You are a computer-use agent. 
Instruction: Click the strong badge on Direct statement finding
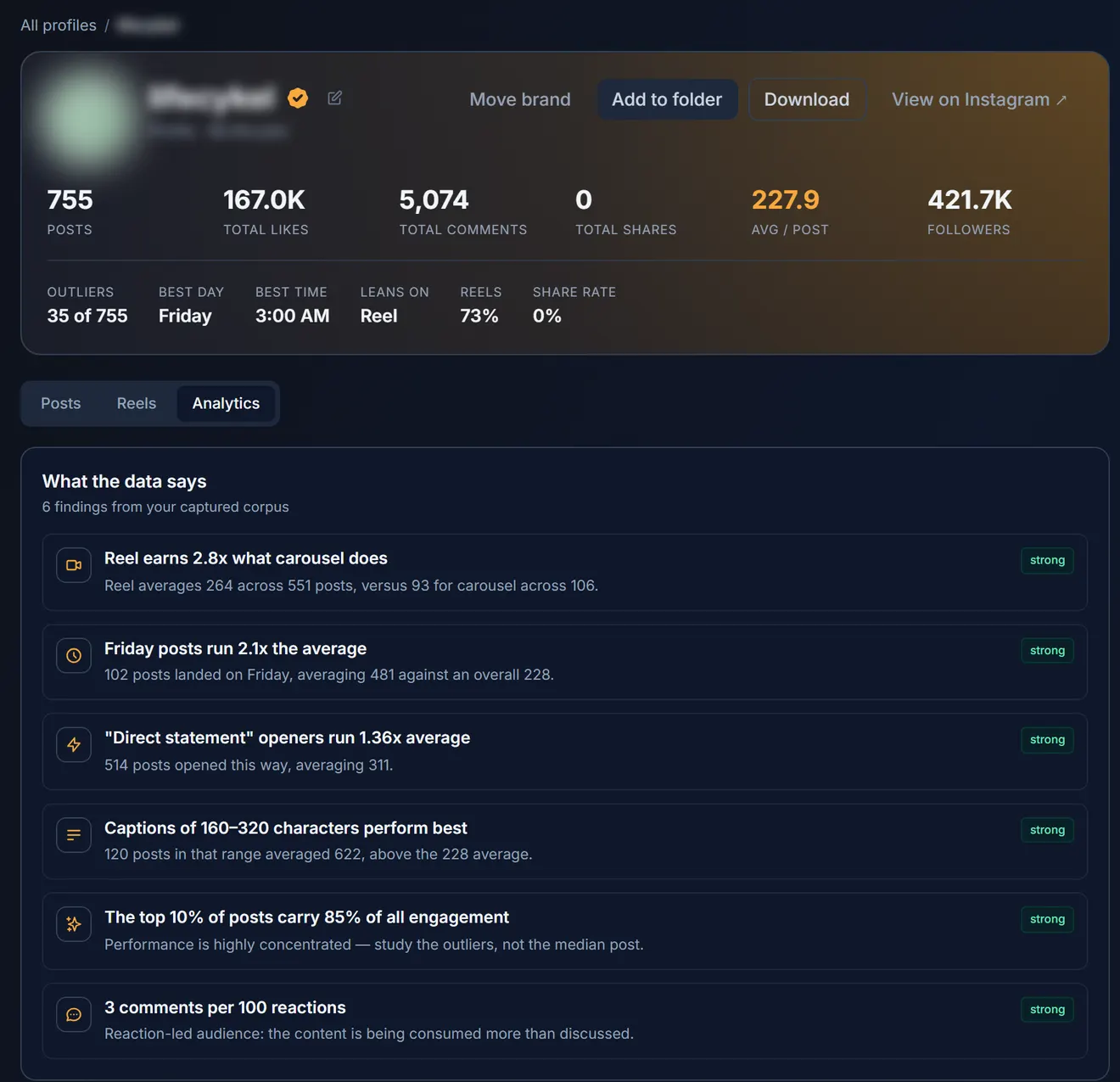[x=1047, y=740]
